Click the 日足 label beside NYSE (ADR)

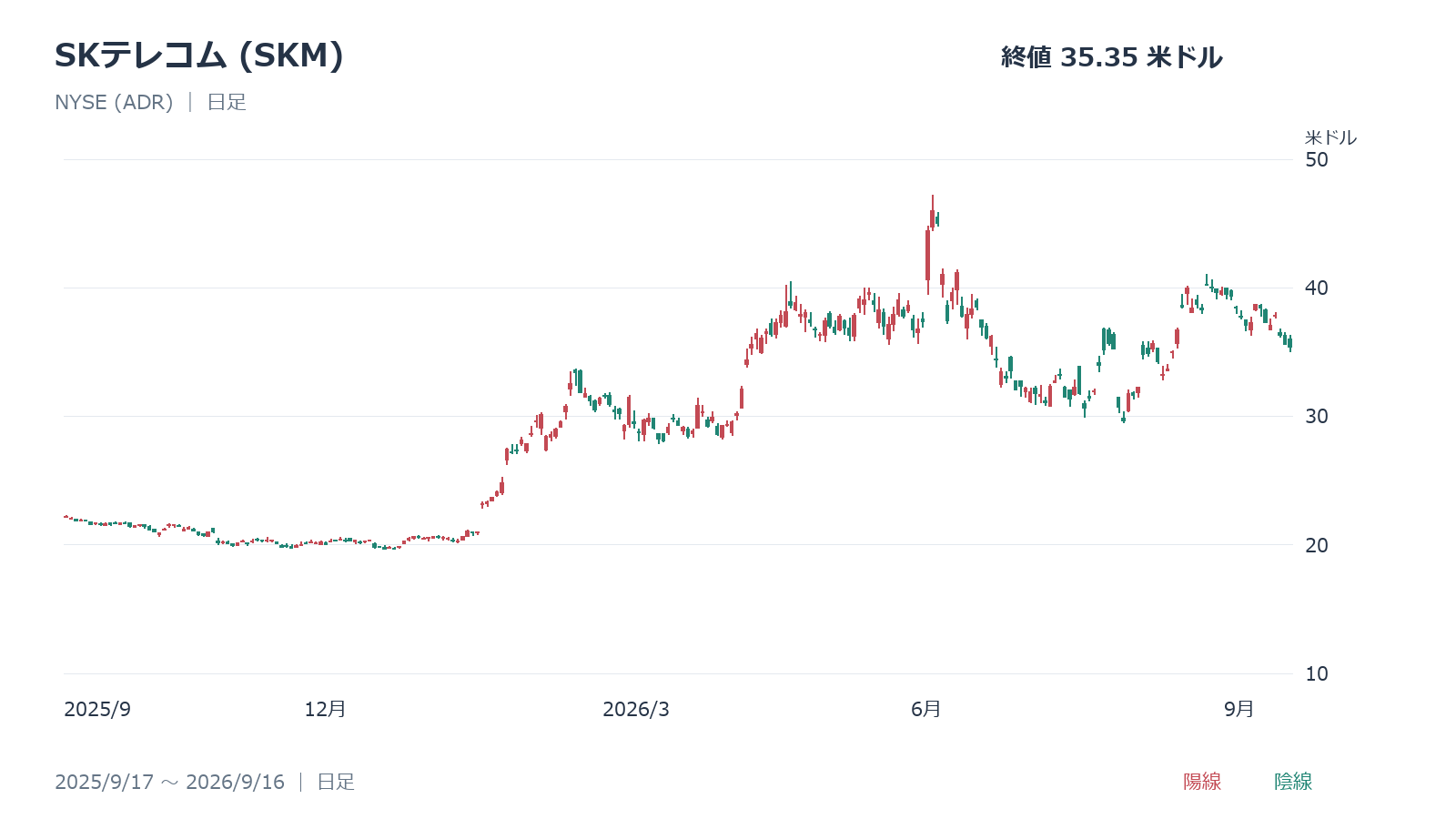coord(227,102)
